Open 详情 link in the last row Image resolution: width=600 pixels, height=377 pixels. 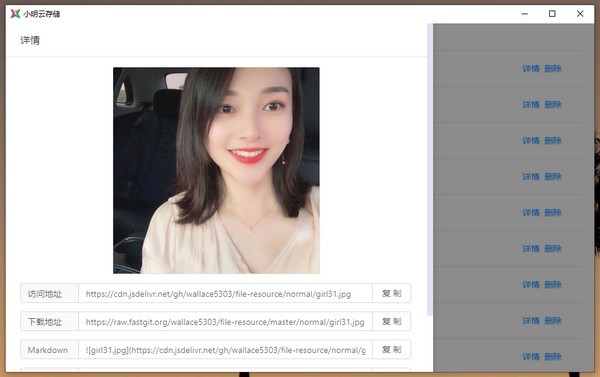pyautogui.click(x=531, y=356)
